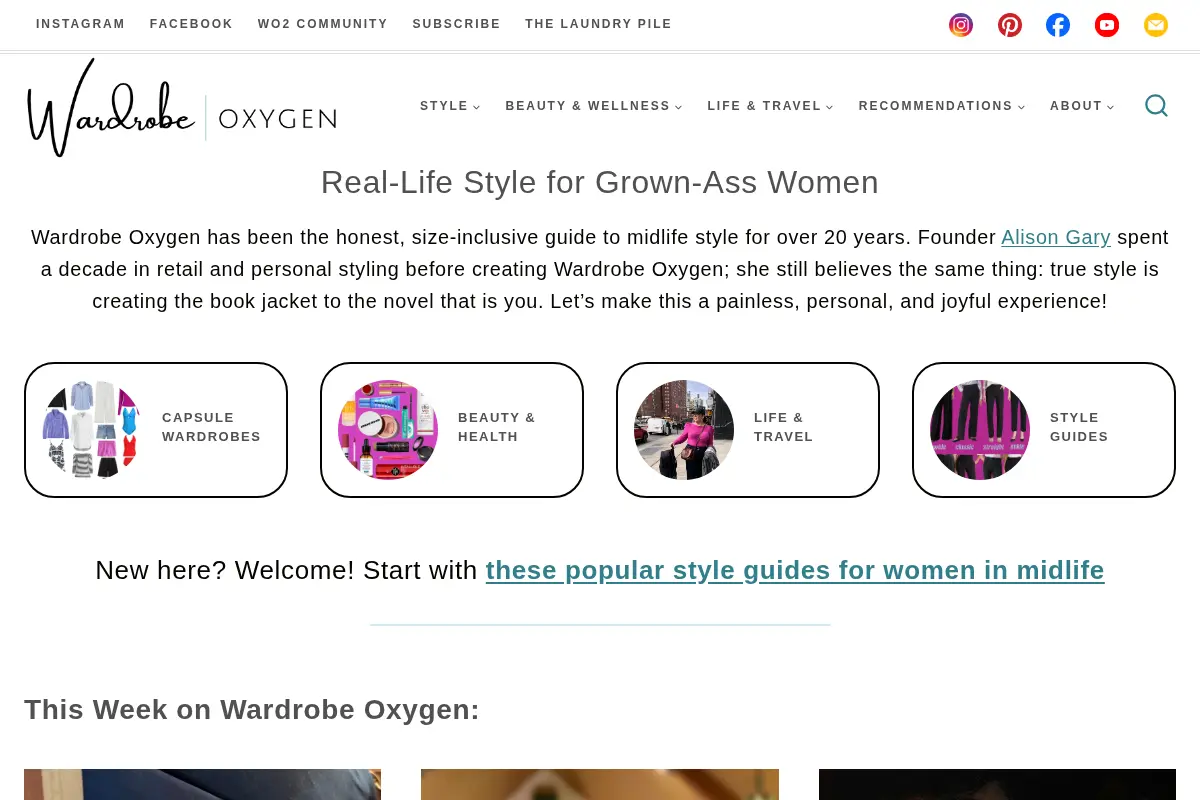
Task: Expand the Style menu chevron
Action: [477, 107]
